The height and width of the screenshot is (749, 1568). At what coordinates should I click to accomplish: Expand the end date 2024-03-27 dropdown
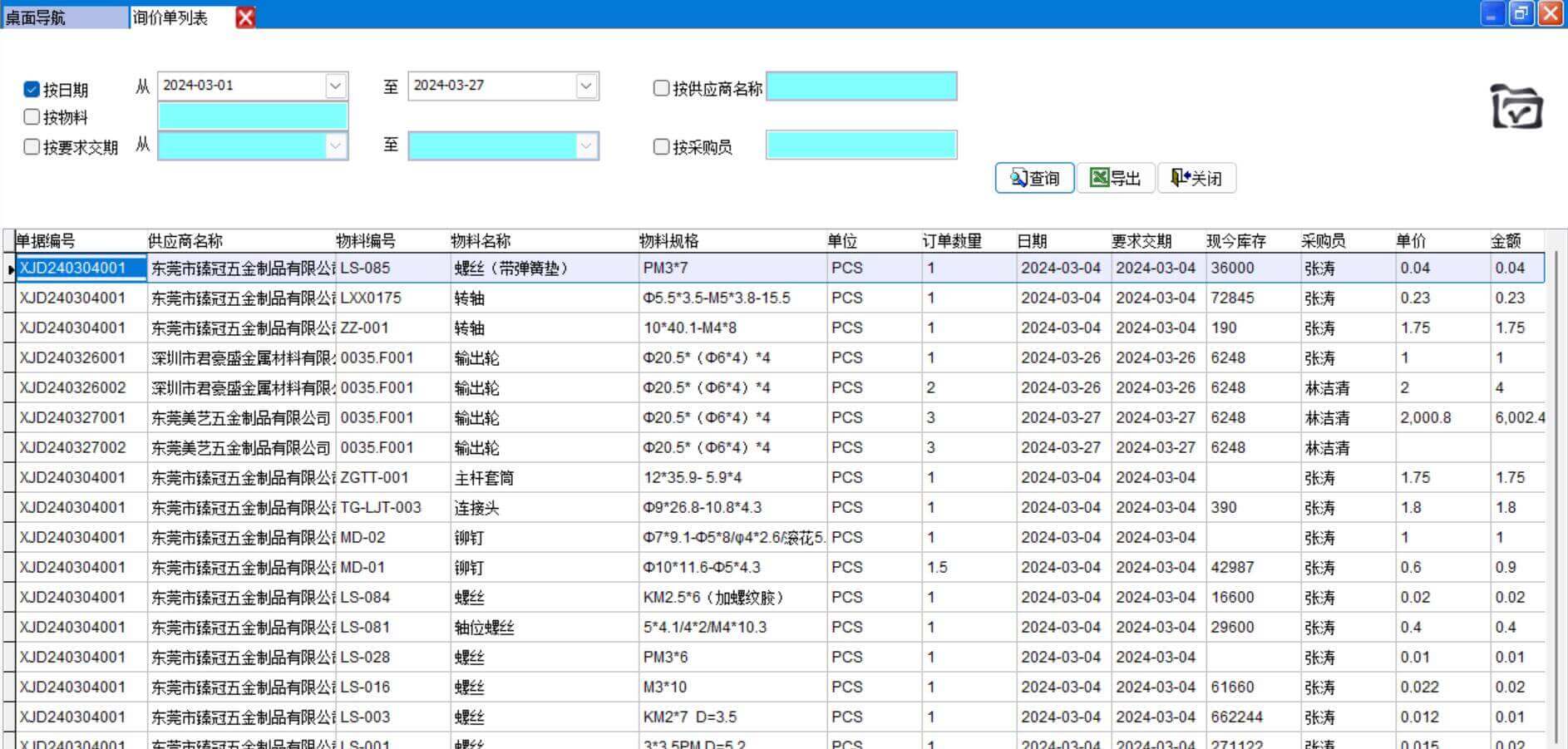[586, 86]
